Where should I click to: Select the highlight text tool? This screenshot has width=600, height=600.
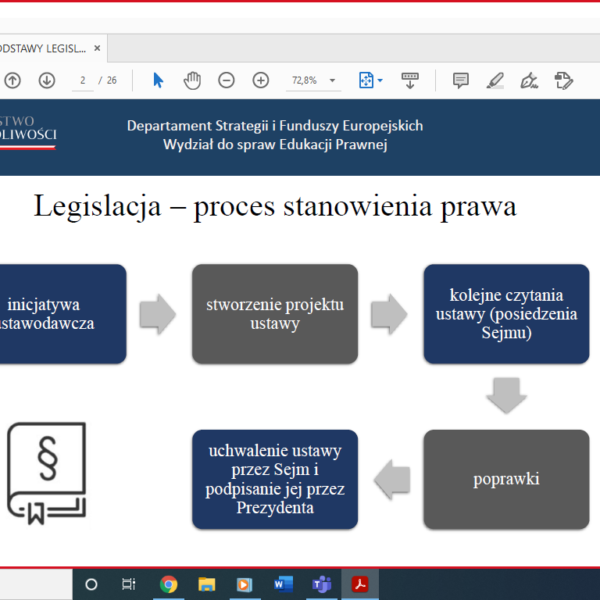(495, 80)
